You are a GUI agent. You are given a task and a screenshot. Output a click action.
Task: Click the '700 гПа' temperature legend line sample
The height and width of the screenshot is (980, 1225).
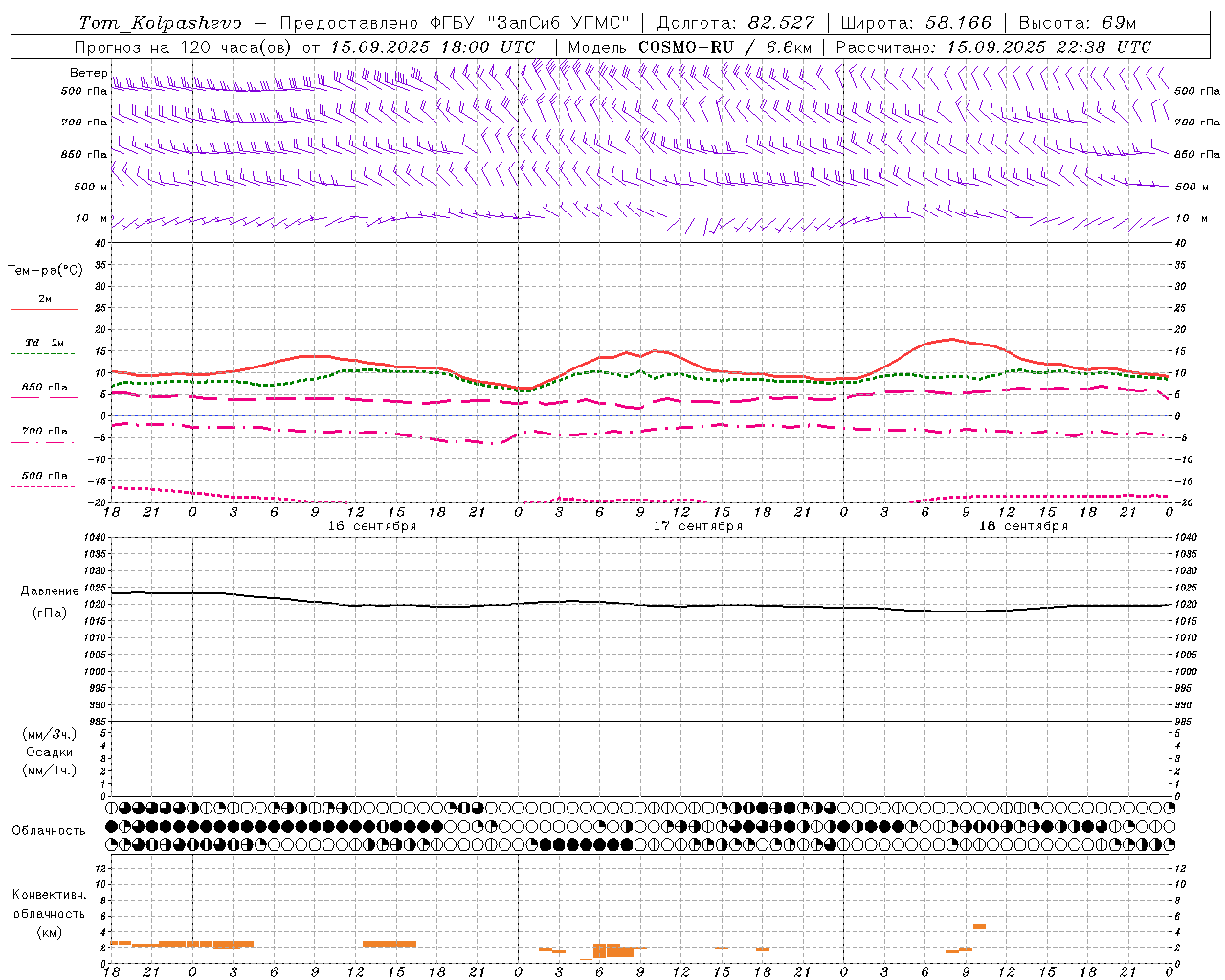(x=42, y=442)
